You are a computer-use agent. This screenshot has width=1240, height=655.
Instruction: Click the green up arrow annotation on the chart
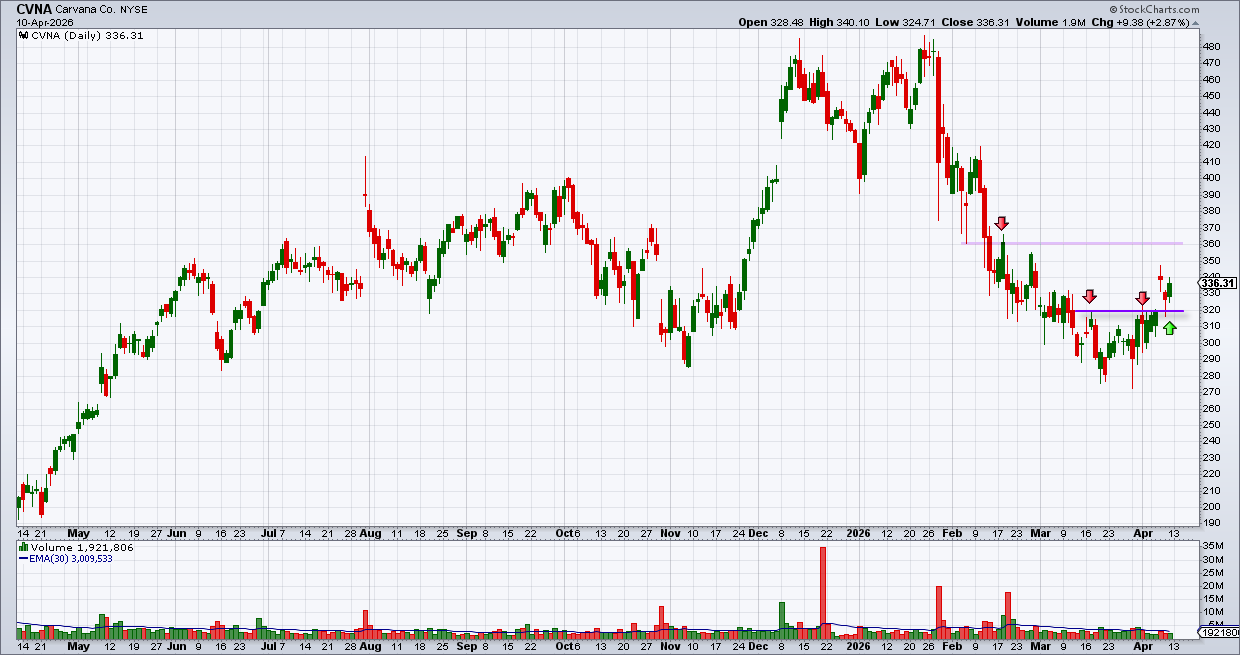tap(1170, 328)
